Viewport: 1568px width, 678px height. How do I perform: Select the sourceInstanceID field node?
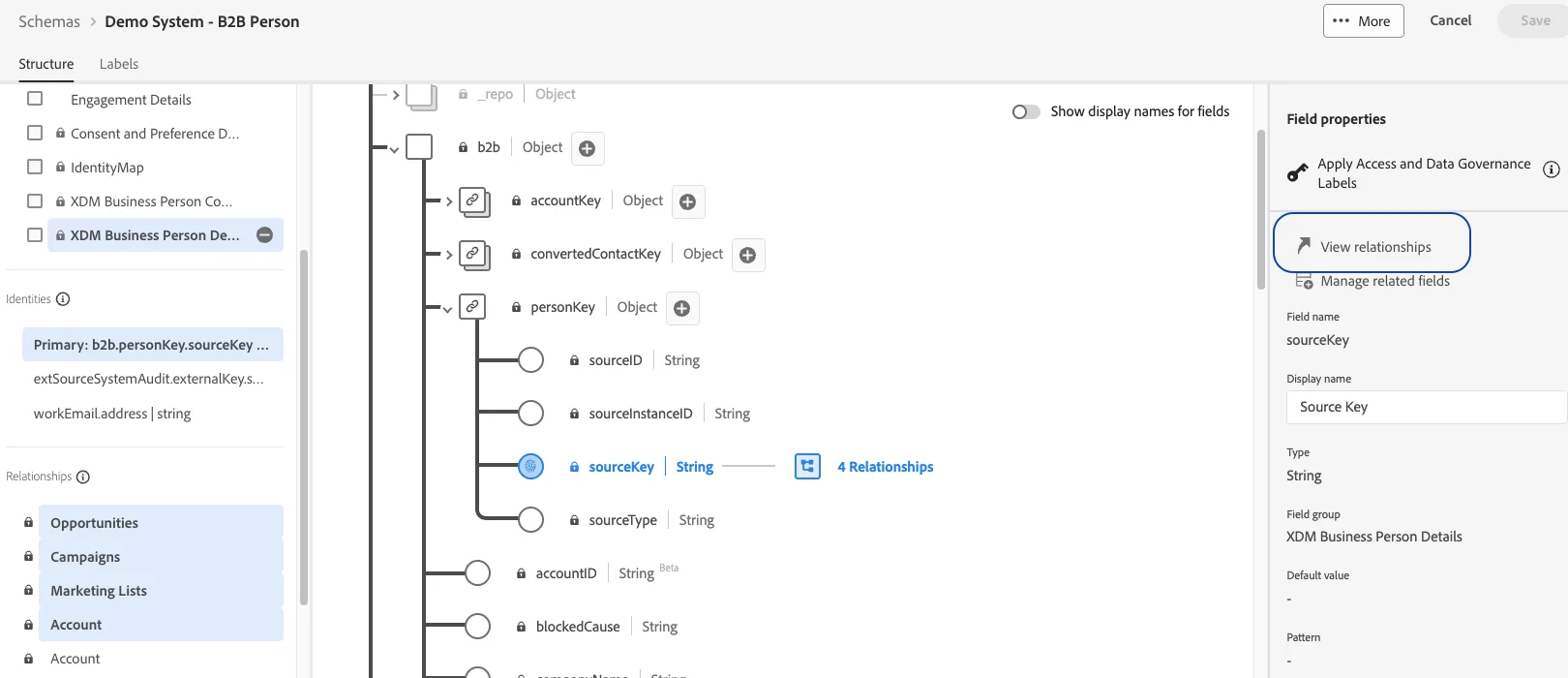click(530, 414)
